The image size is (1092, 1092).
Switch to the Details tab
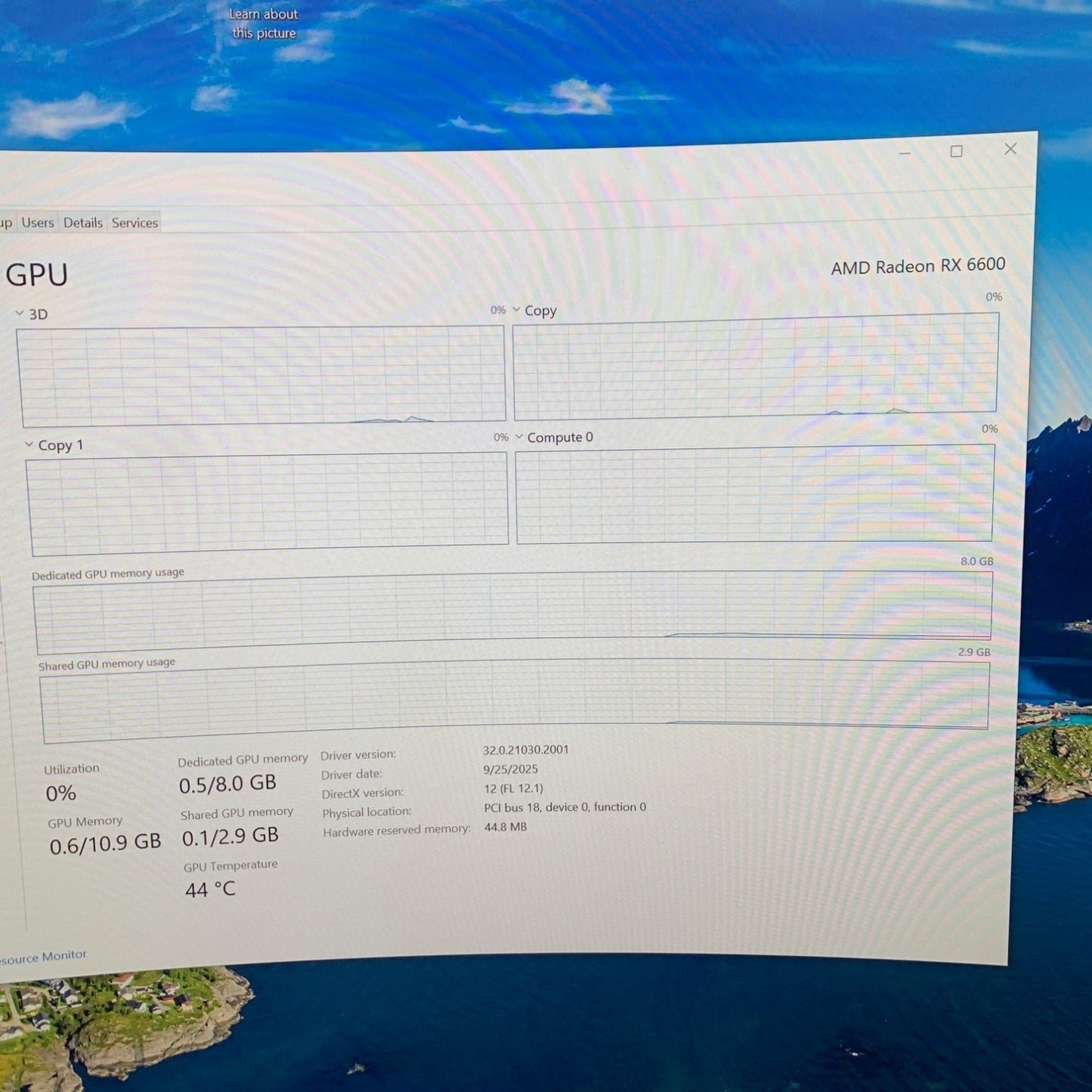83,222
